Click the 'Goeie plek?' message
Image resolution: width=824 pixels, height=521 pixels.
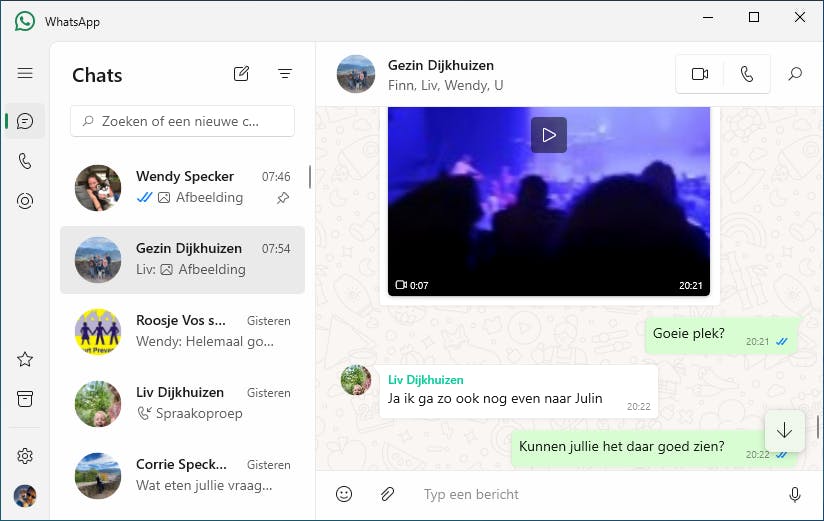tap(722, 335)
